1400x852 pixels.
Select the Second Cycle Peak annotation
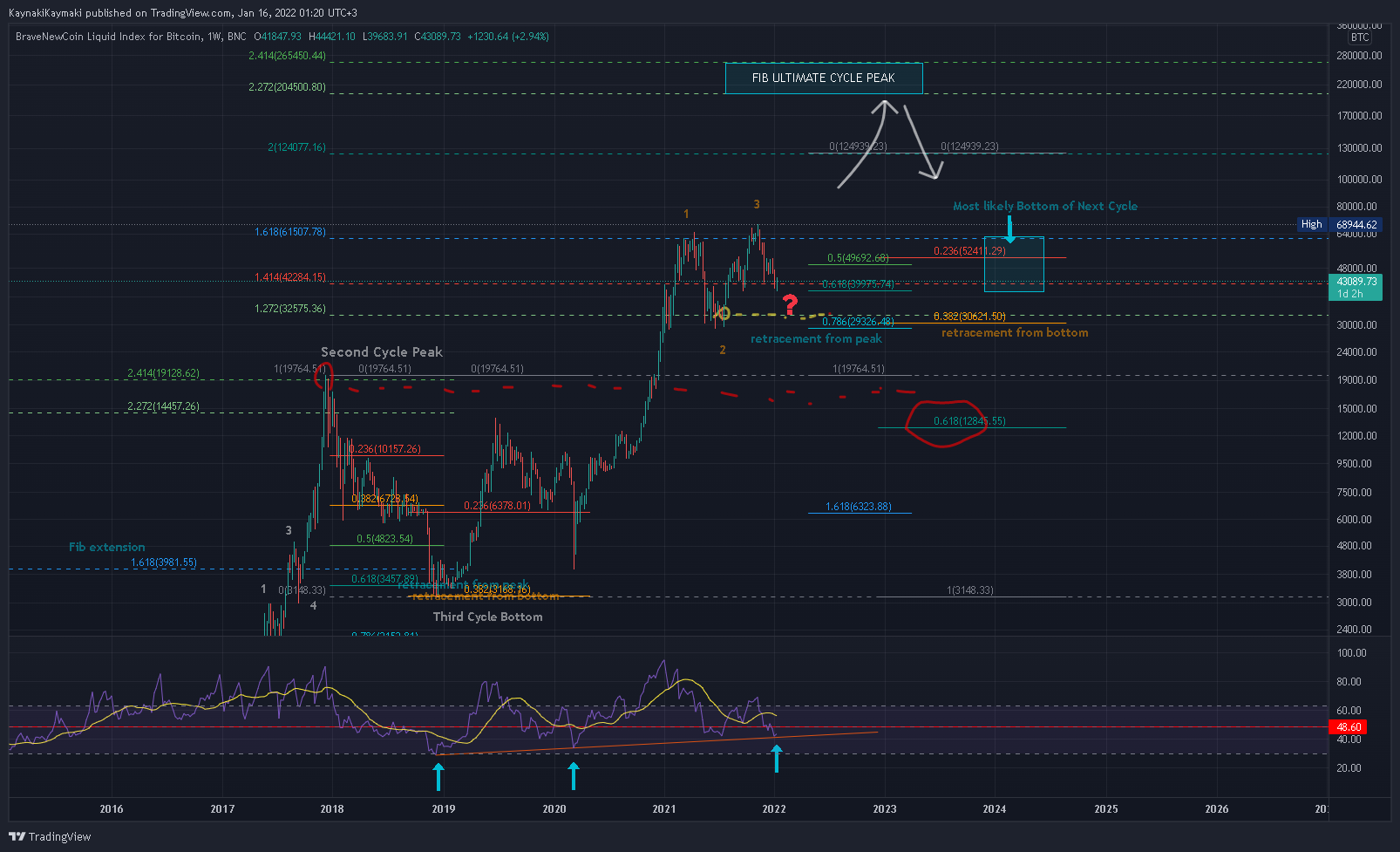pos(382,351)
